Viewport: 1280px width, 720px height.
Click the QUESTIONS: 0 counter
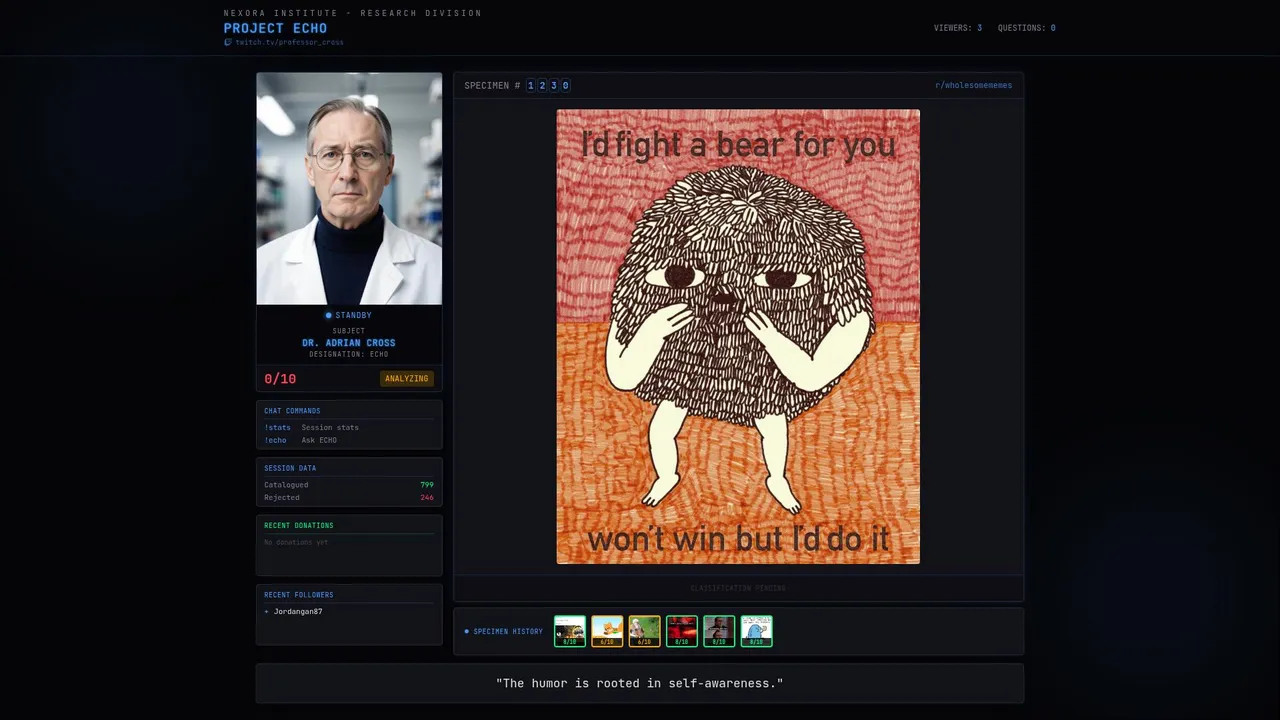pyautogui.click(x=1026, y=28)
